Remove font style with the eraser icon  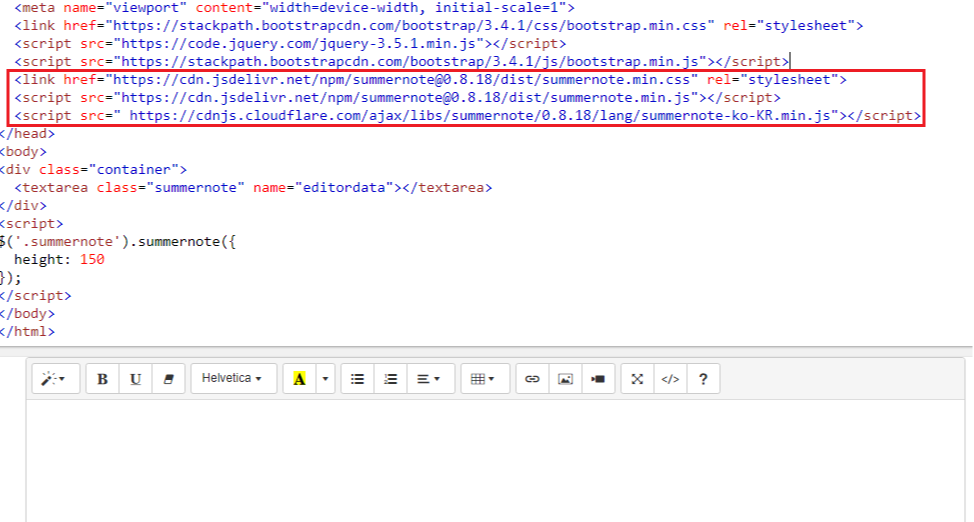point(168,378)
